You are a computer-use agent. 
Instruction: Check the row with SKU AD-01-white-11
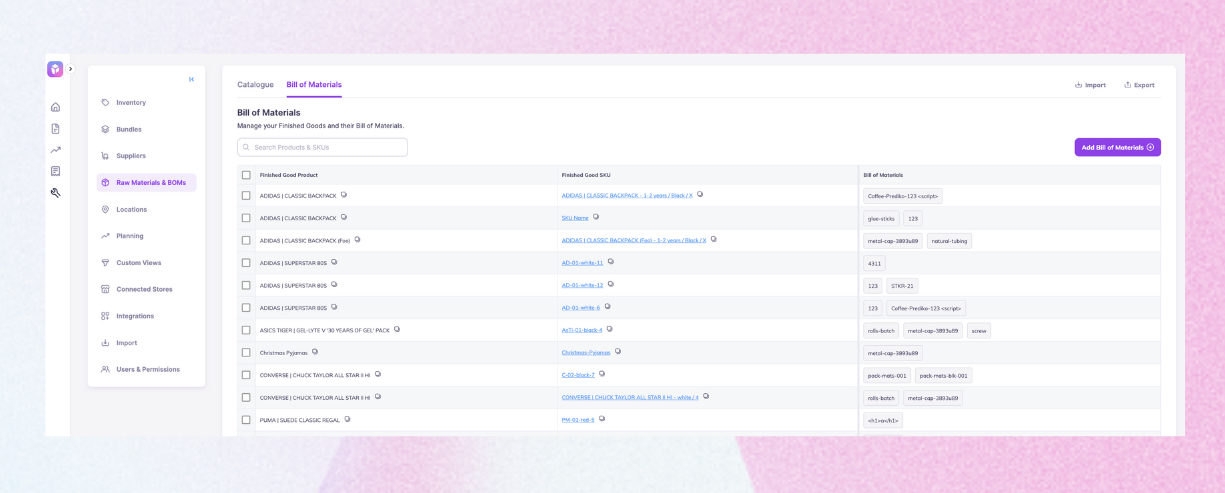[246, 263]
